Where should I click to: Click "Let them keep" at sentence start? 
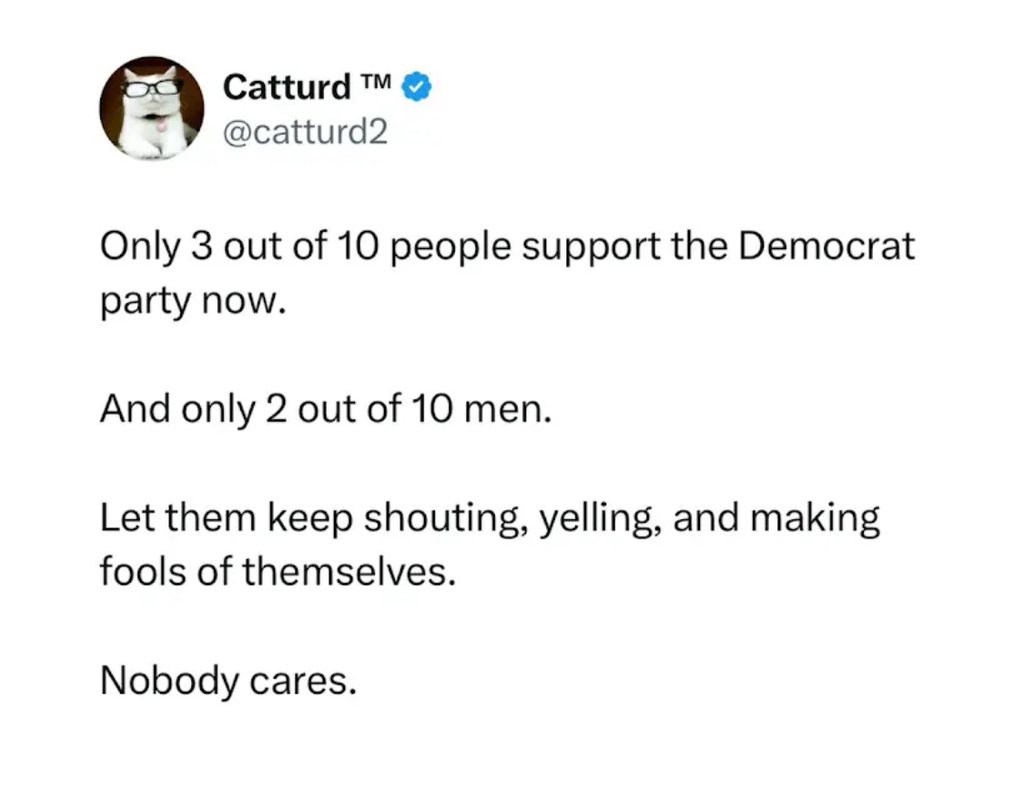click(225, 520)
